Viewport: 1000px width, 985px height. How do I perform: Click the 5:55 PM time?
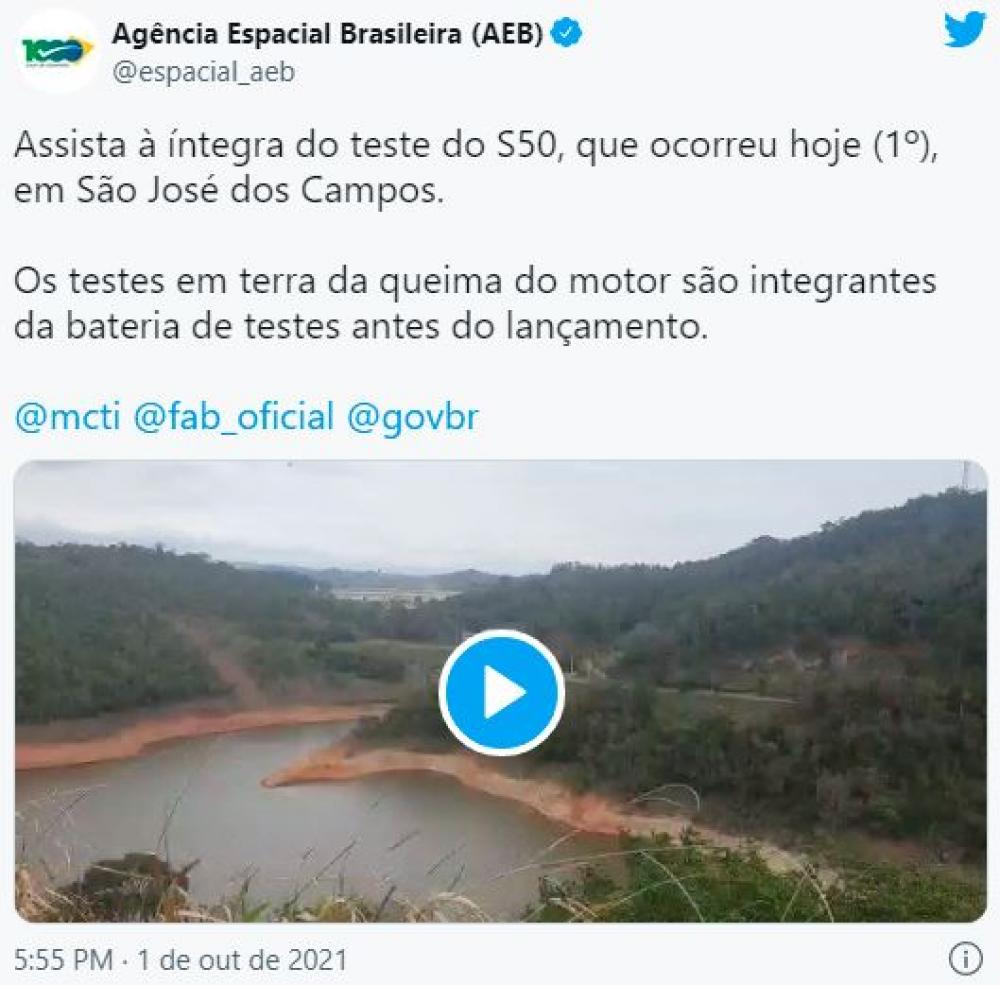pyautogui.click(x=63, y=960)
